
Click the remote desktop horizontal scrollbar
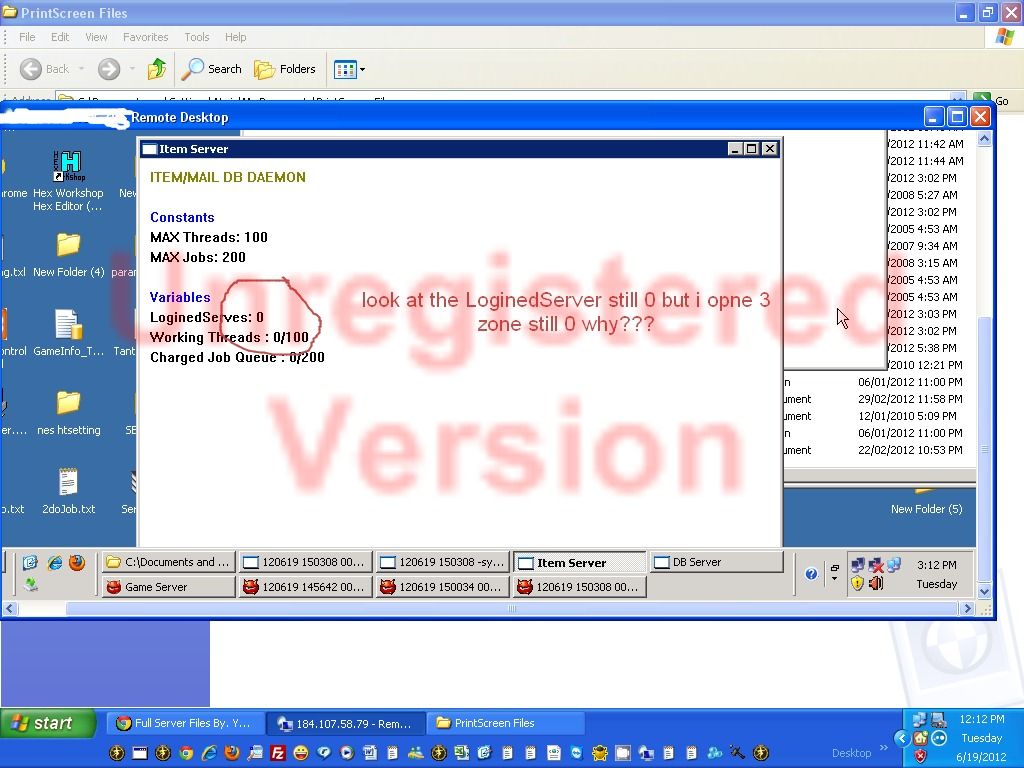512,608
